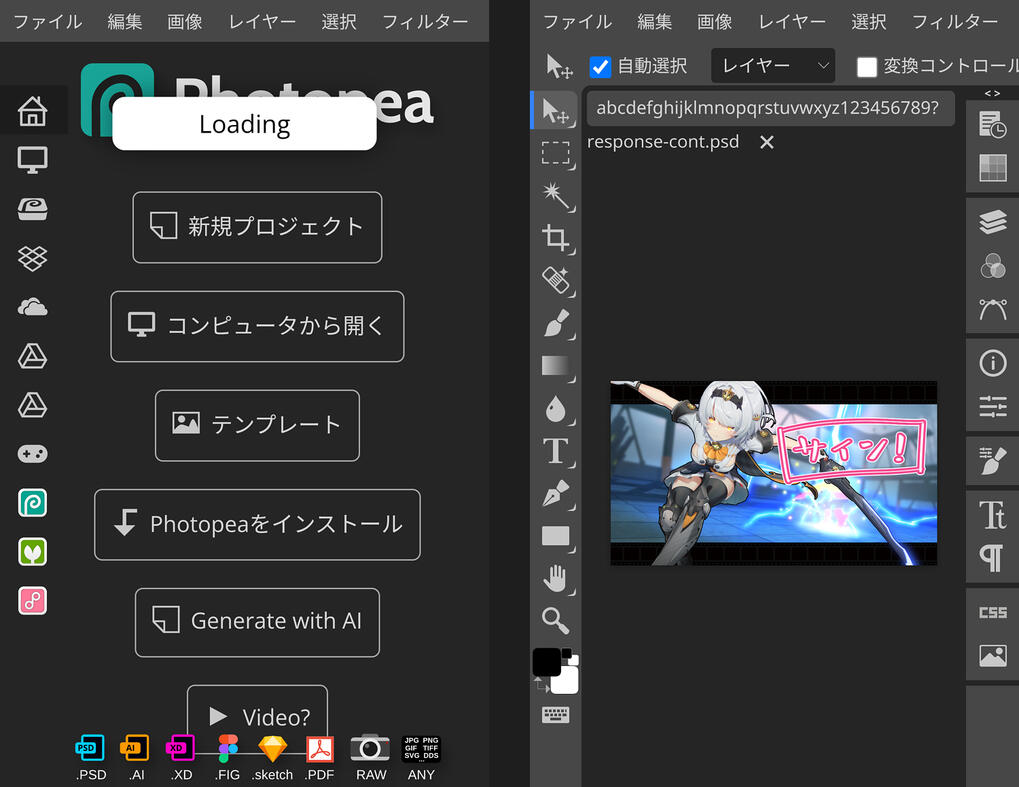This screenshot has height=787, width=1019.
Task: Open レイヤー menu in right window
Action: 792,21
